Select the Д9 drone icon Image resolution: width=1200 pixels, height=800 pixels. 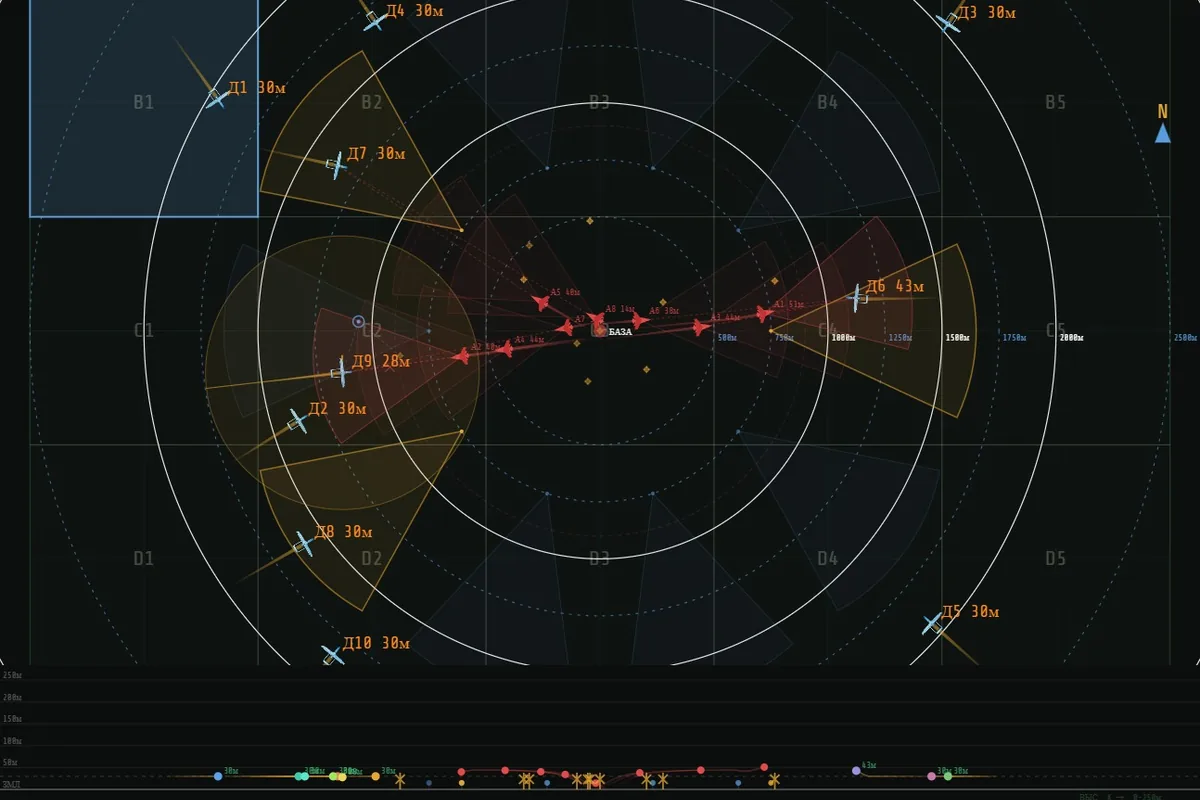(340, 372)
